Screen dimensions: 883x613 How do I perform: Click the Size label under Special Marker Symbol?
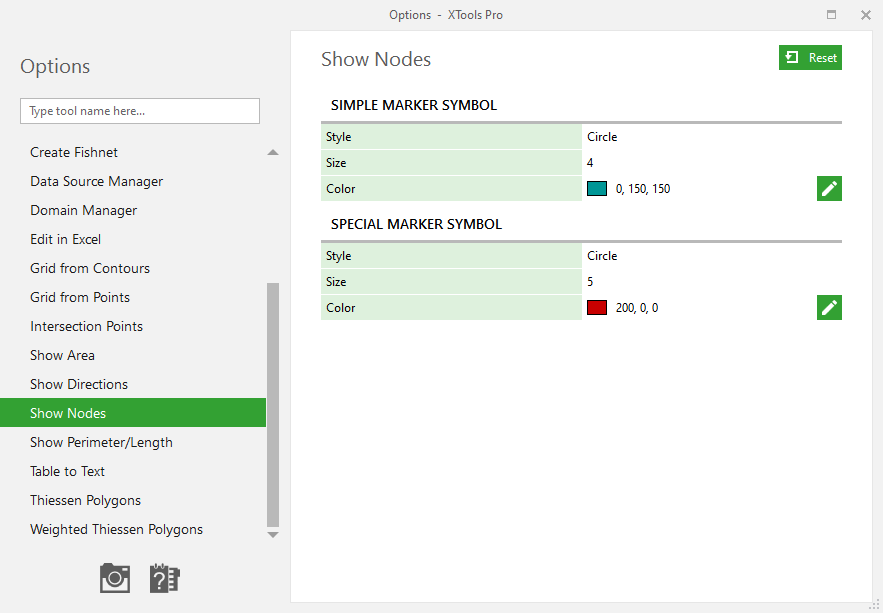tap(336, 281)
